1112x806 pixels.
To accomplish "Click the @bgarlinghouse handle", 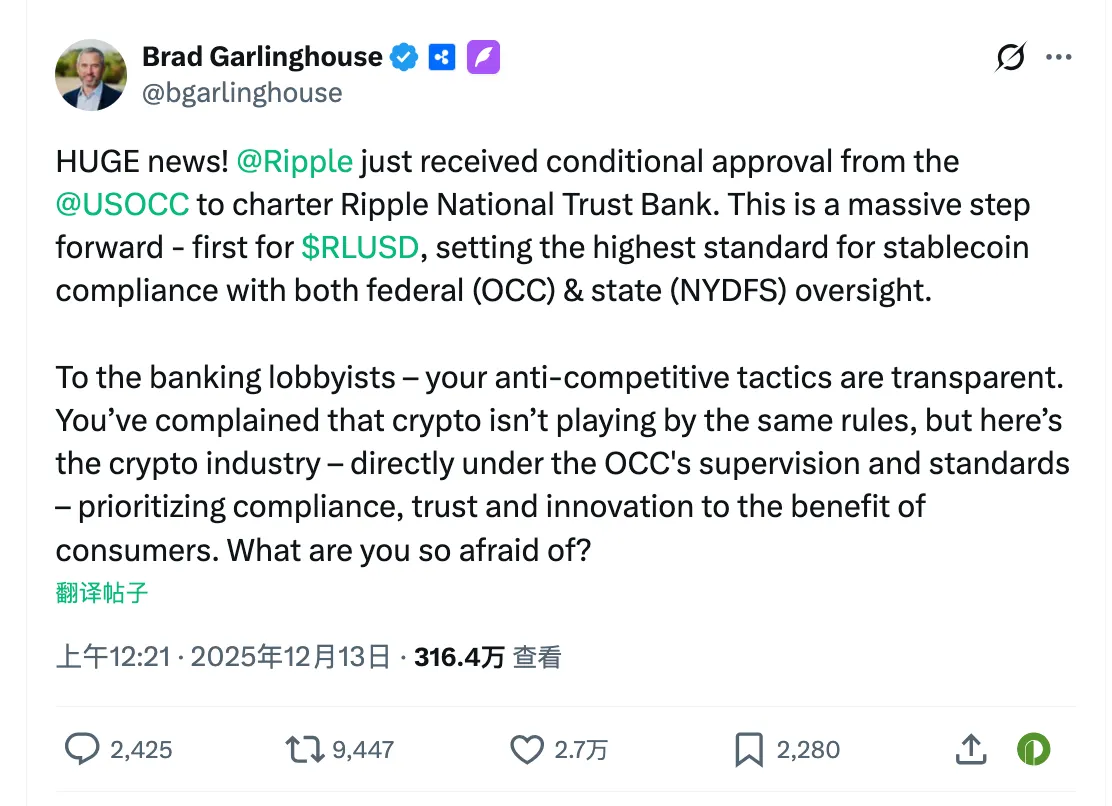I will pos(244,92).
